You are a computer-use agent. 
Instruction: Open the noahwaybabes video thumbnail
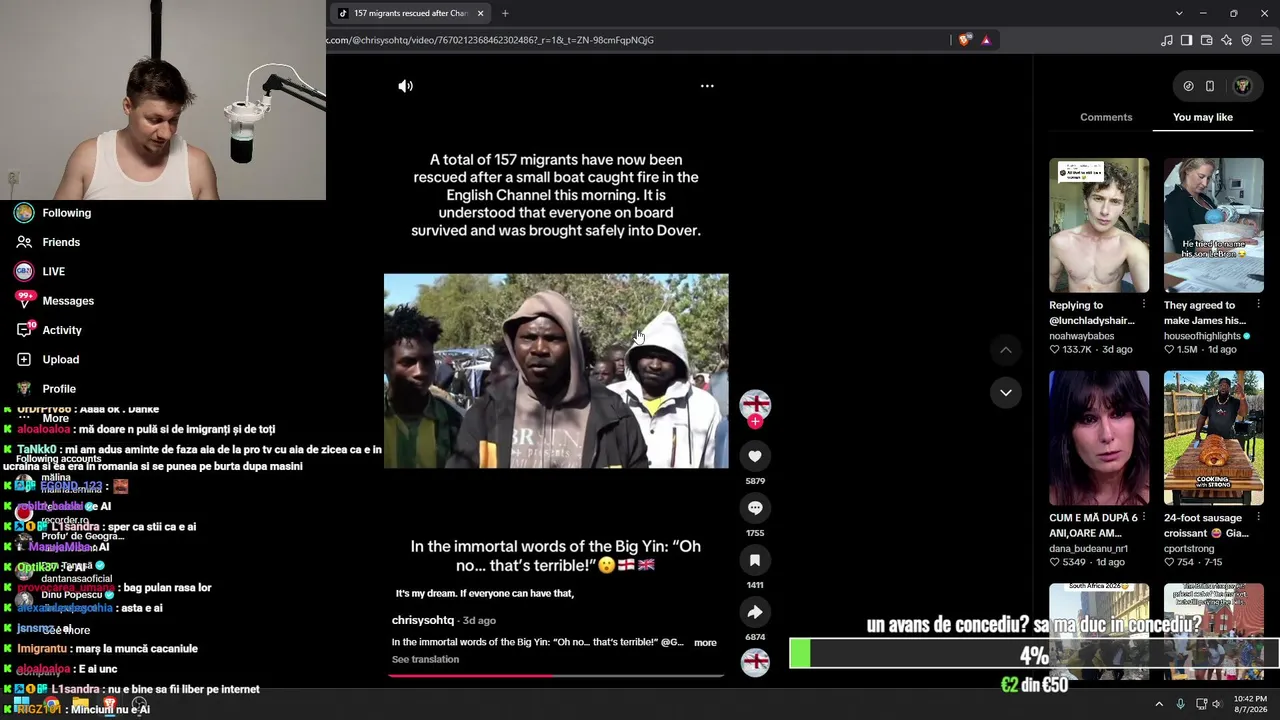click(1099, 225)
